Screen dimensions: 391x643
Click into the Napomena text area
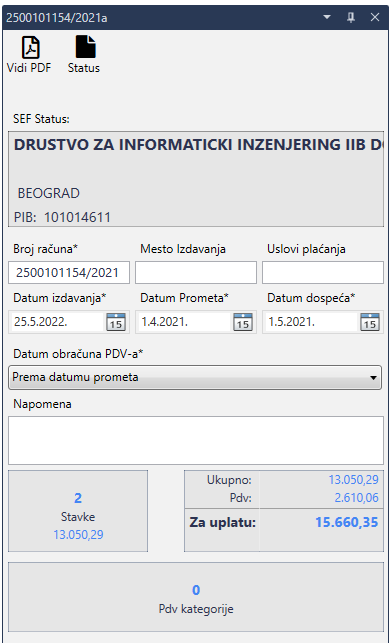(196, 440)
